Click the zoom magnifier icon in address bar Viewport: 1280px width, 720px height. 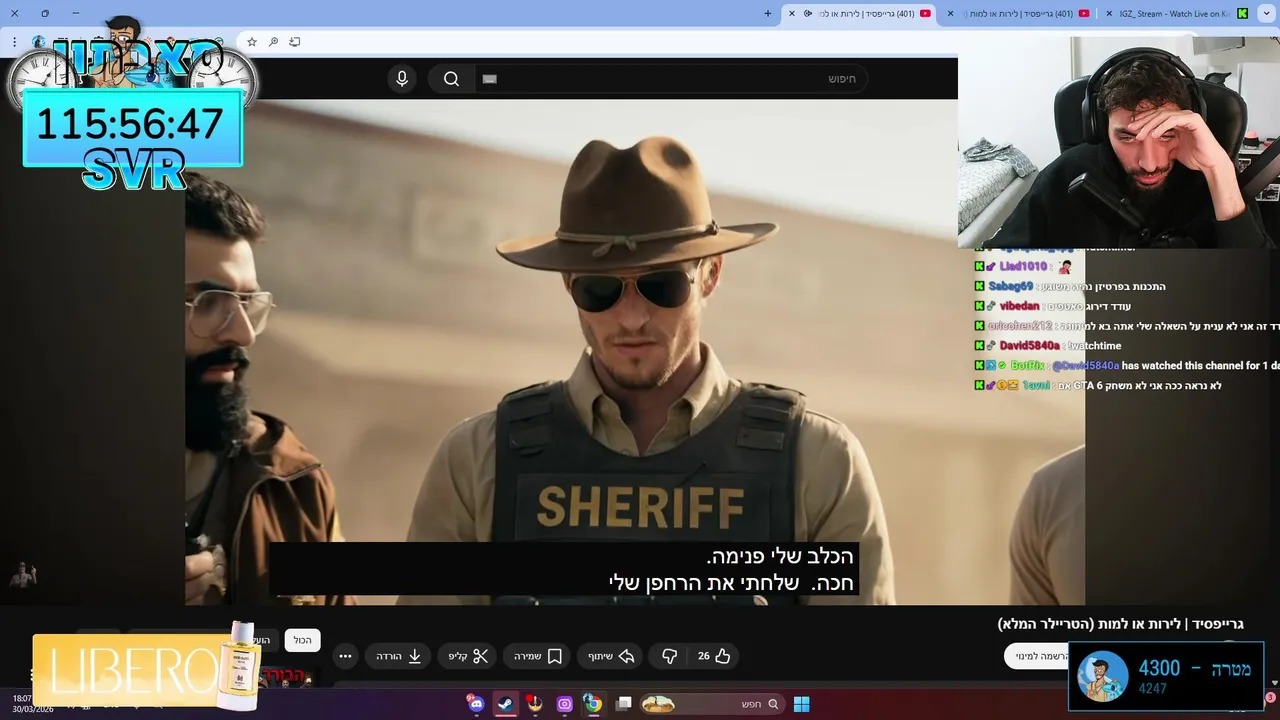click(273, 42)
